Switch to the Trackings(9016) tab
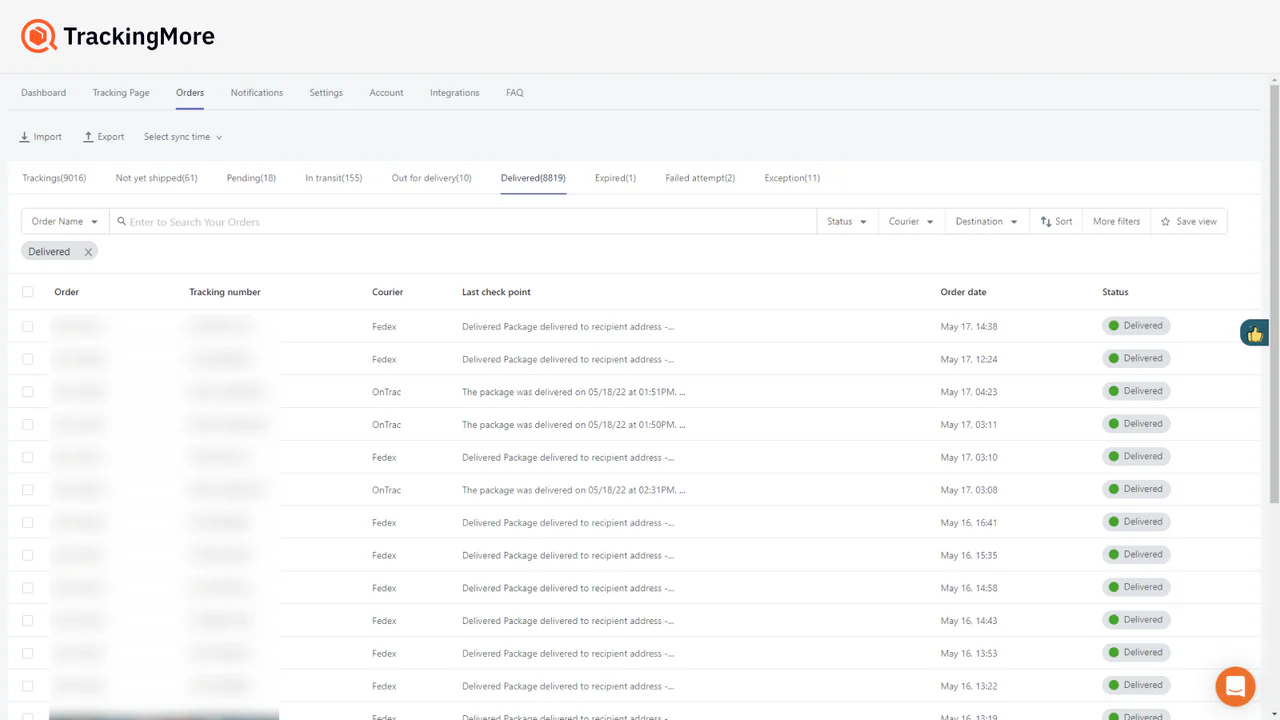The image size is (1280, 720). point(54,178)
